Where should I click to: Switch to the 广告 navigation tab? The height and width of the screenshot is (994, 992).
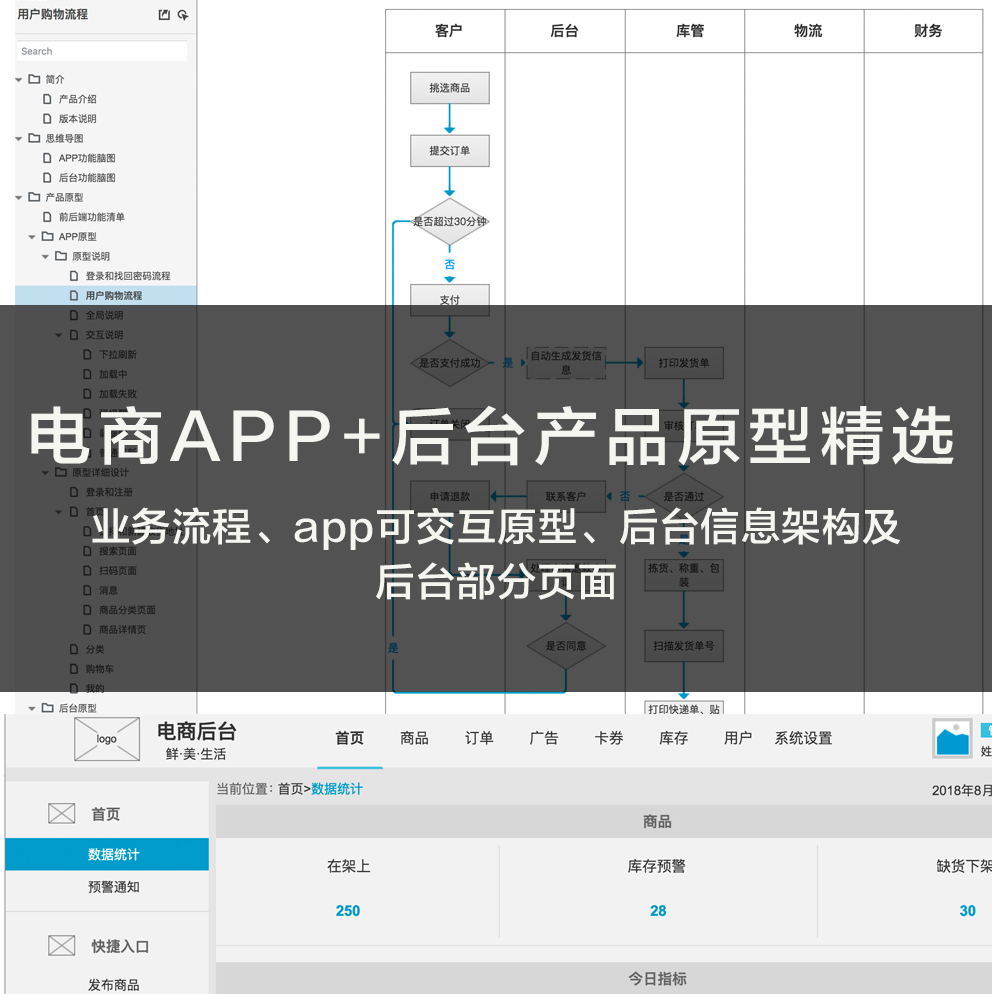click(x=544, y=739)
